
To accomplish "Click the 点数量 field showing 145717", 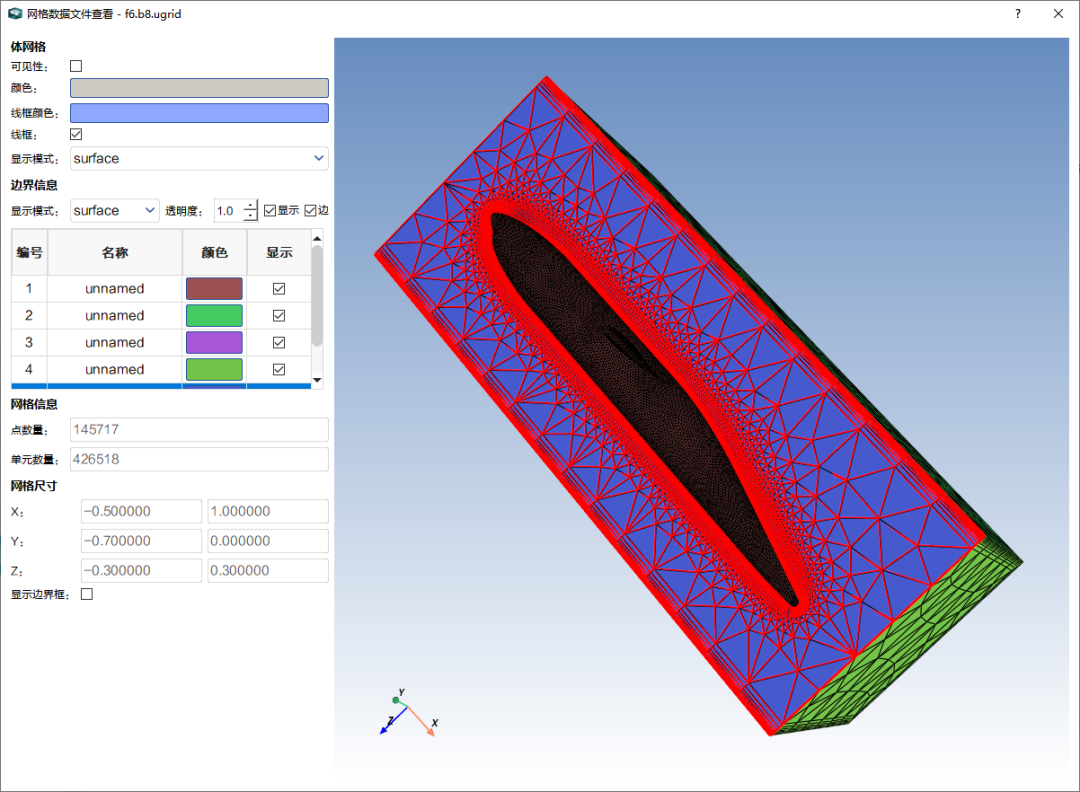I will pyautogui.click(x=199, y=430).
